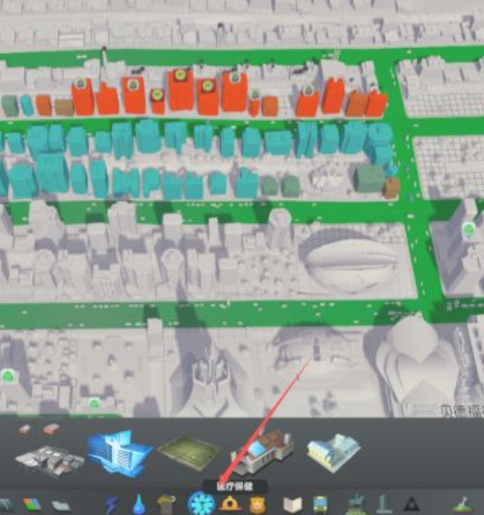Switch to the first small building category tab

click(x=24, y=429)
